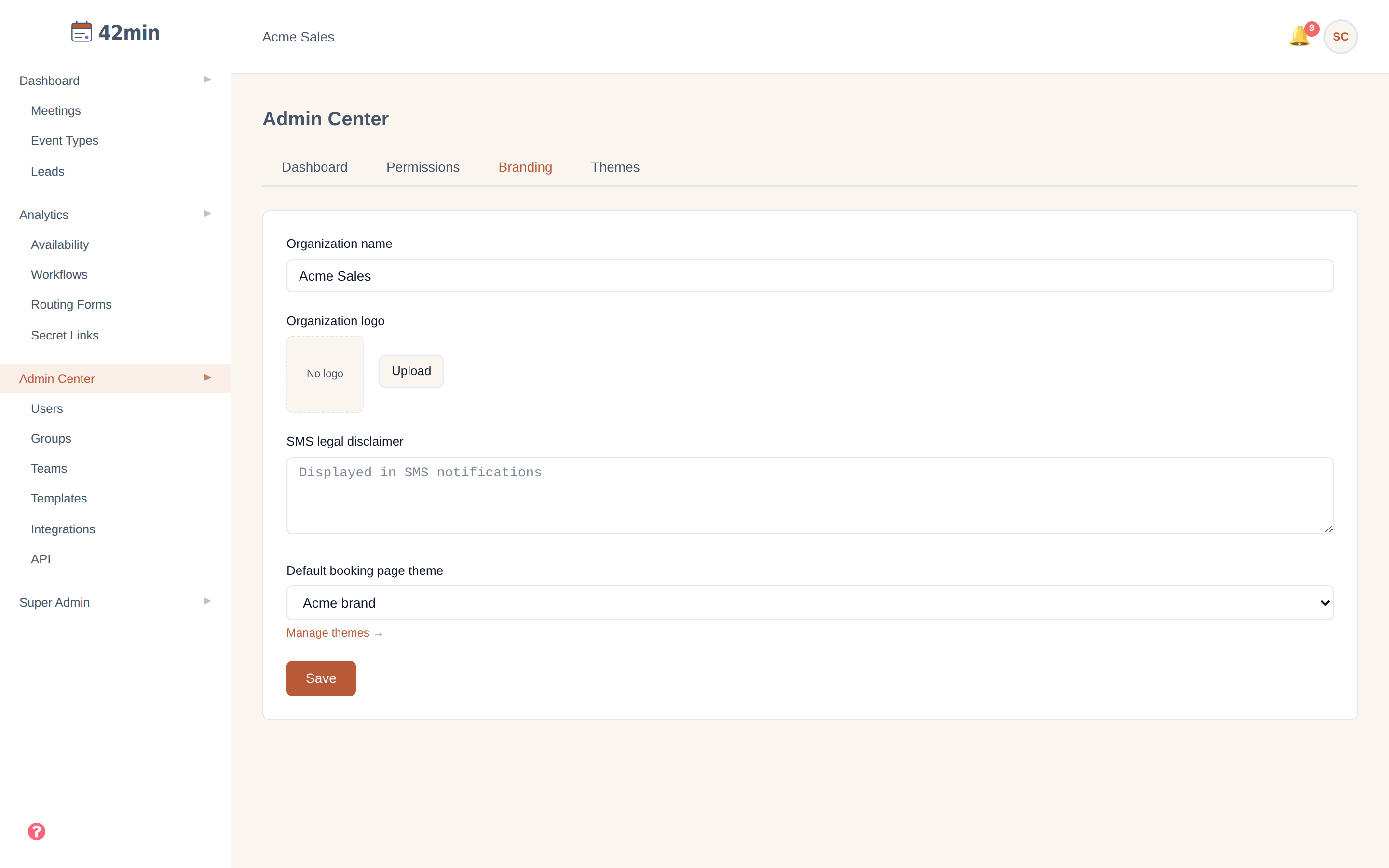The width and height of the screenshot is (1389, 868).
Task: Open Meetings in the sidebar
Action: (x=55, y=111)
